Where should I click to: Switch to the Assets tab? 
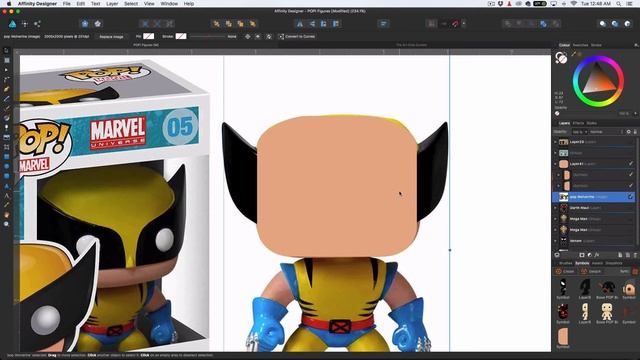coord(597,263)
